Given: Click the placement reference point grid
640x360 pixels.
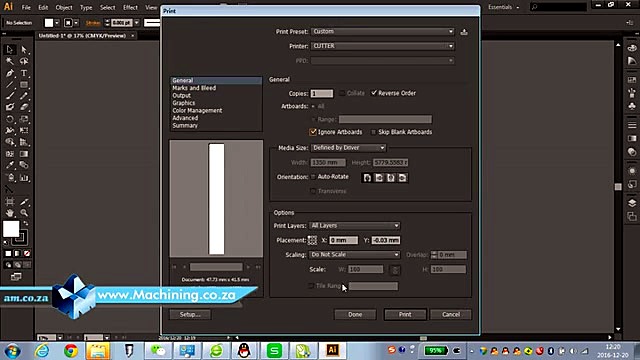Looking at the screenshot, I should (312, 240).
